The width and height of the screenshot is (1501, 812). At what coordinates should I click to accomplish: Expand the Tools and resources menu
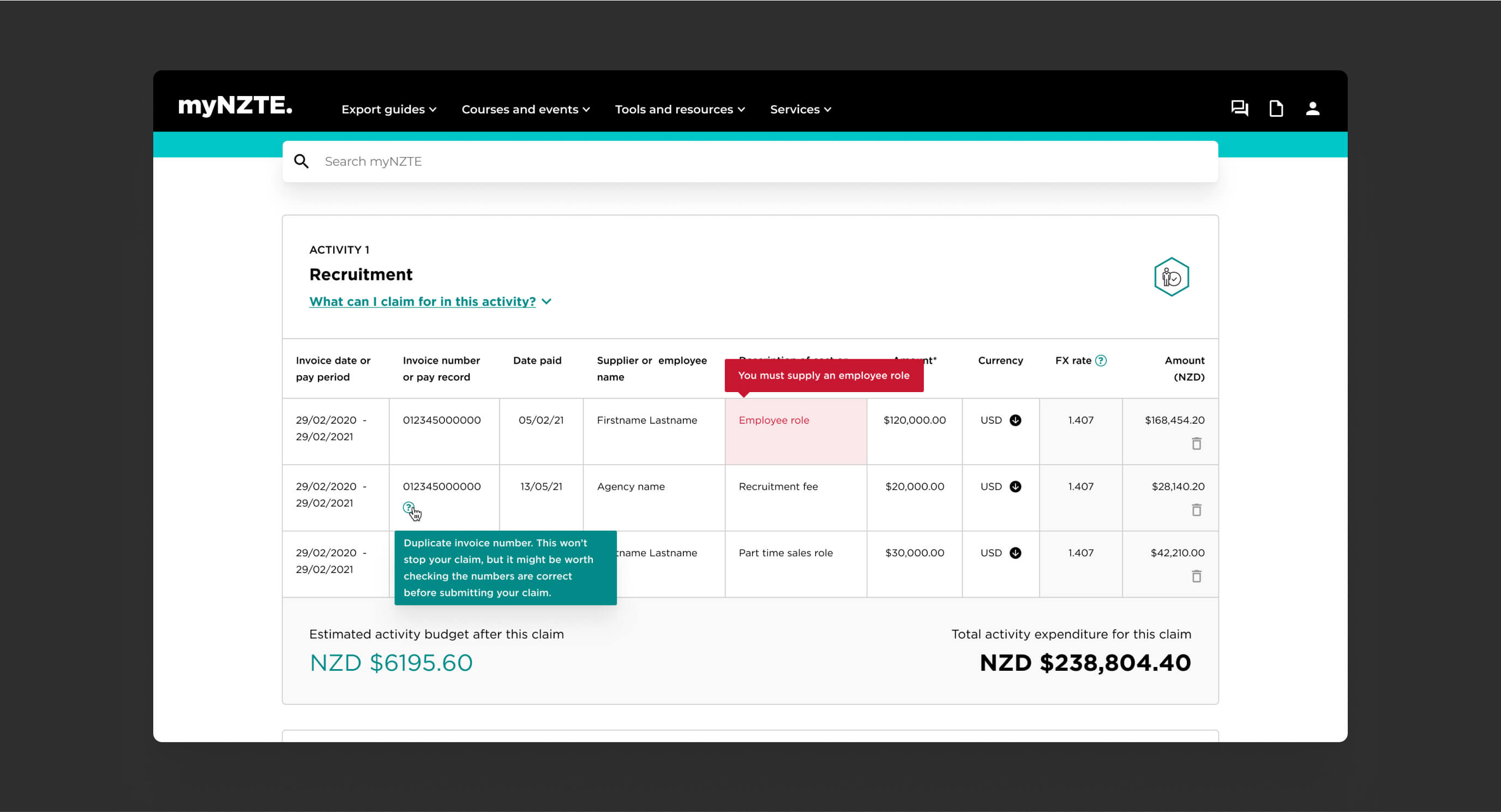[x=680, y=110]
